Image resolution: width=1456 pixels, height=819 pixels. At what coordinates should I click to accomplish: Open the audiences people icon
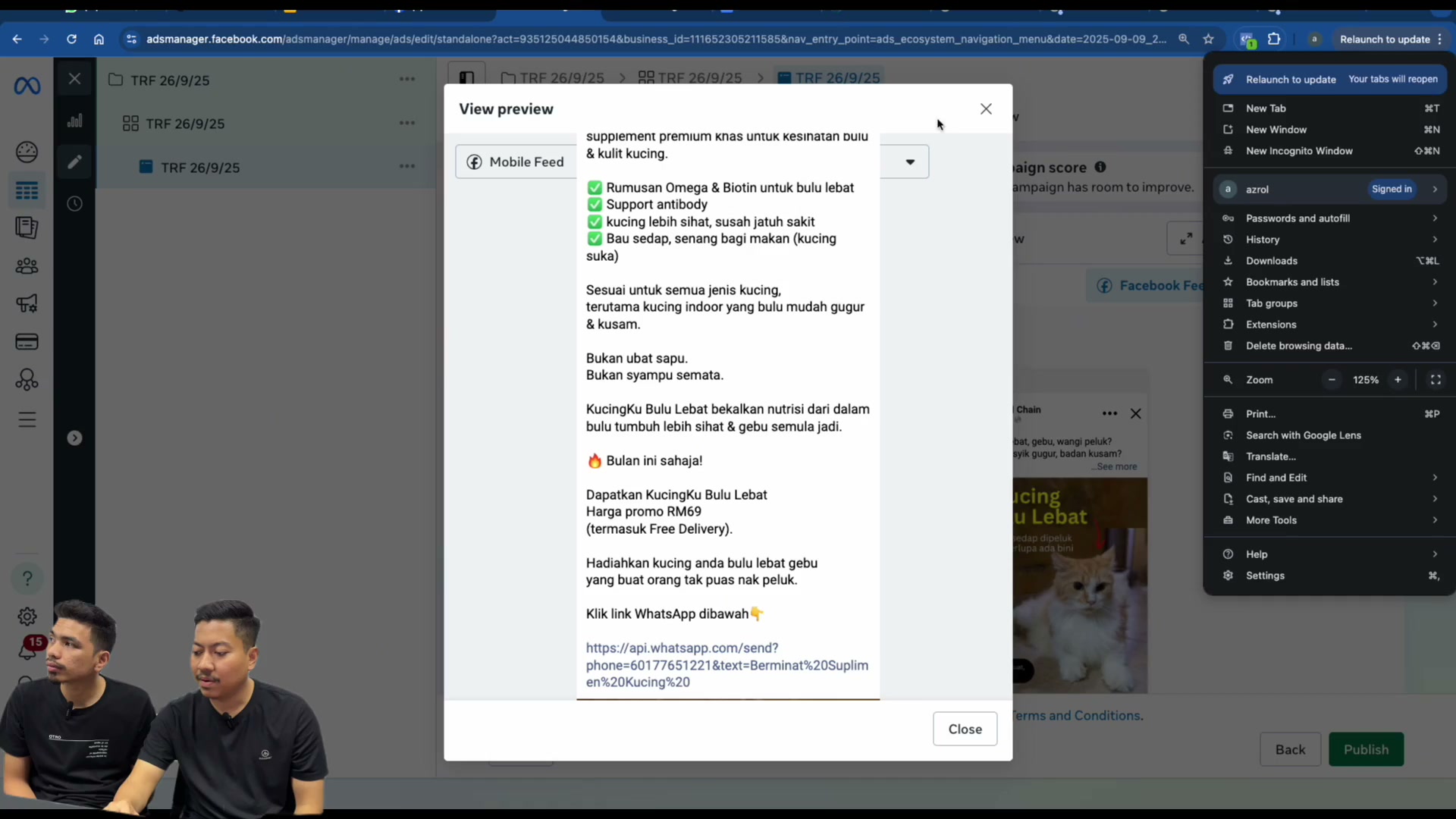[x=27, y=266]
